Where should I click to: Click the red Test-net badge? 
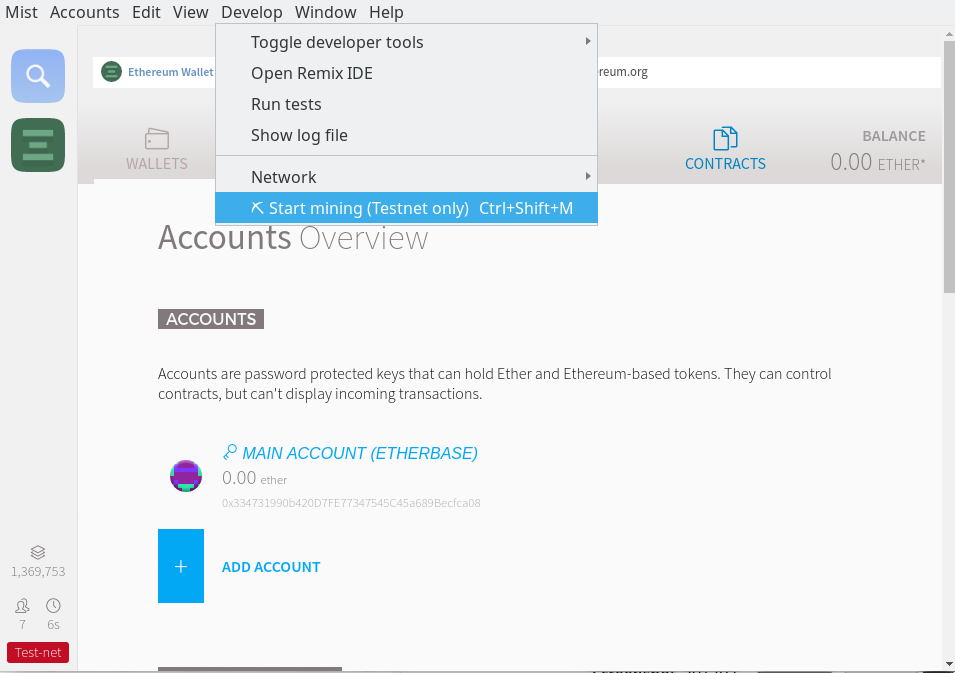(x=38, y=652)
